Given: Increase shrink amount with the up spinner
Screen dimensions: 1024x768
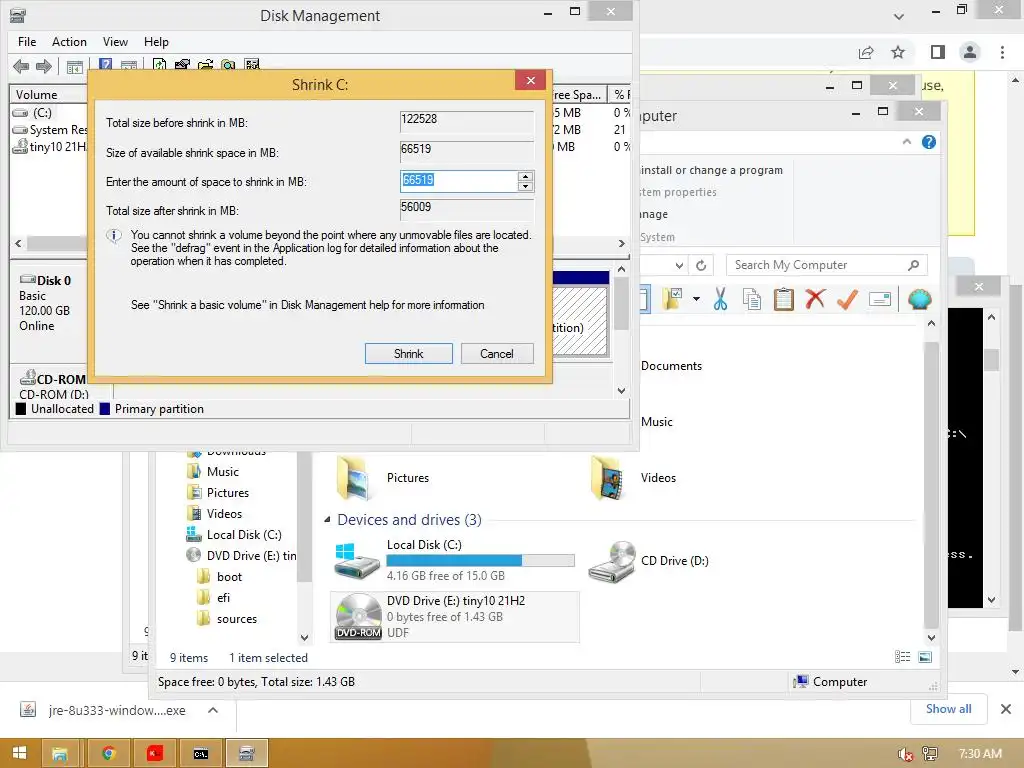Looking at the screenshot, I should click(x=525, y=176).
